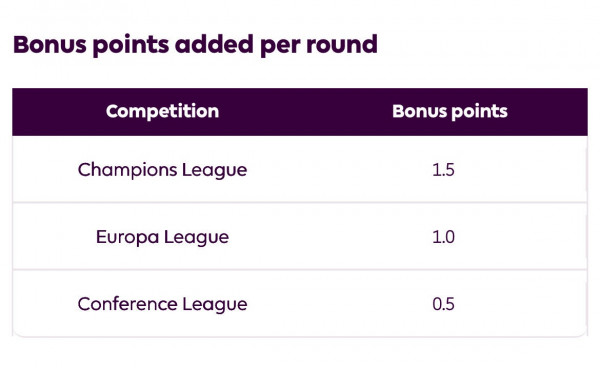This screenshot has width=600, height=368.
Task: Select the 0.5 bonus points value
Action: pos(443,304)
